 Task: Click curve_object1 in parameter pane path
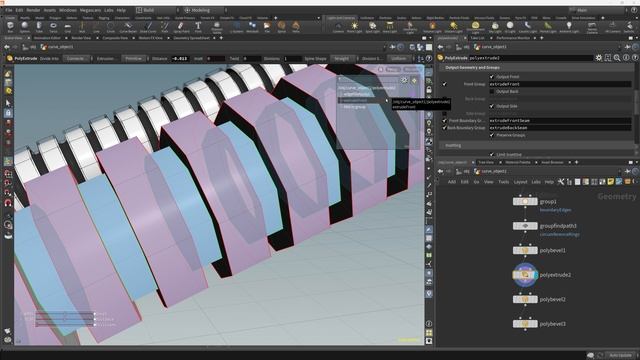coord(493,47)
